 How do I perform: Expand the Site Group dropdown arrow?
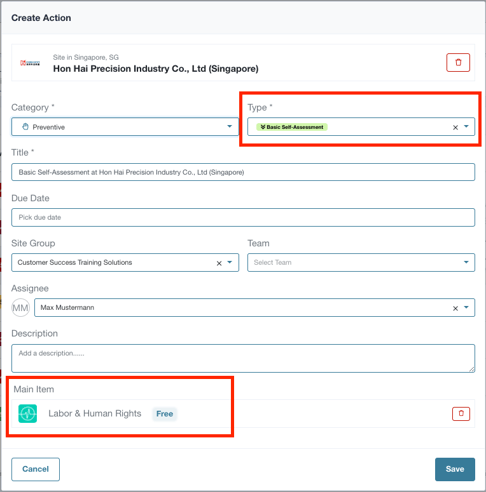click(230, 262)
